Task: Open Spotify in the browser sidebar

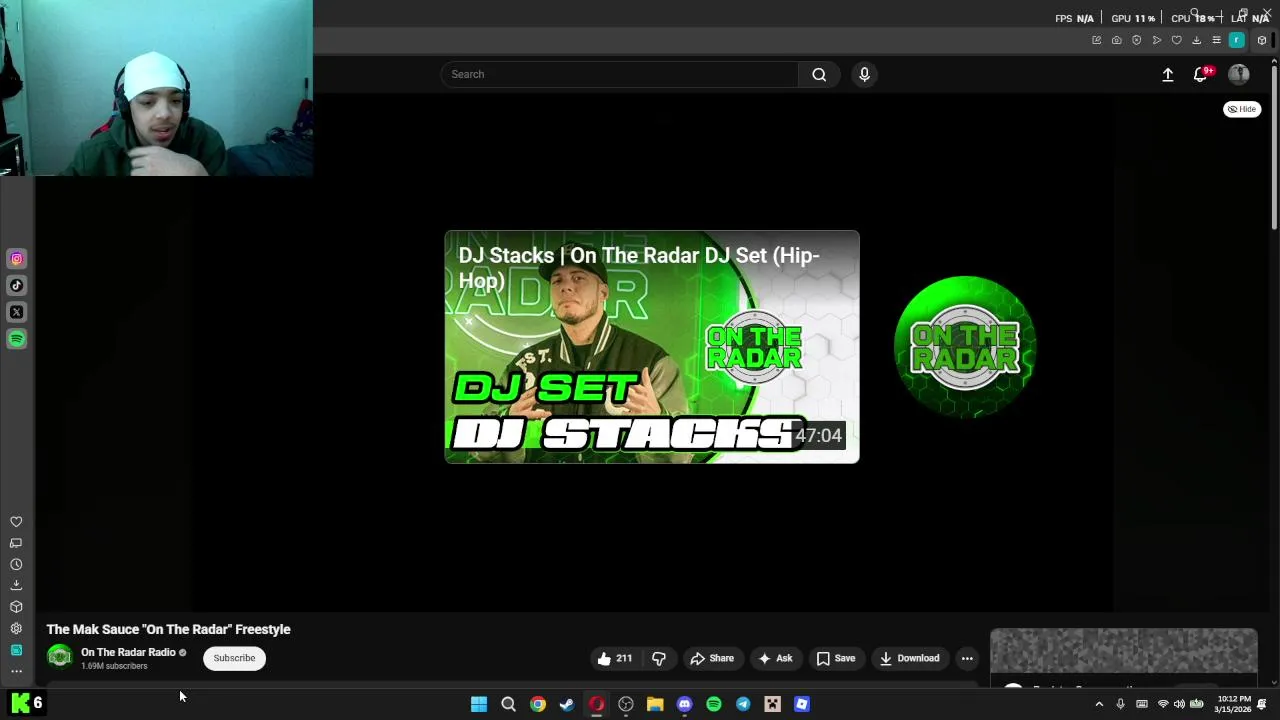Action: [16, 339]
